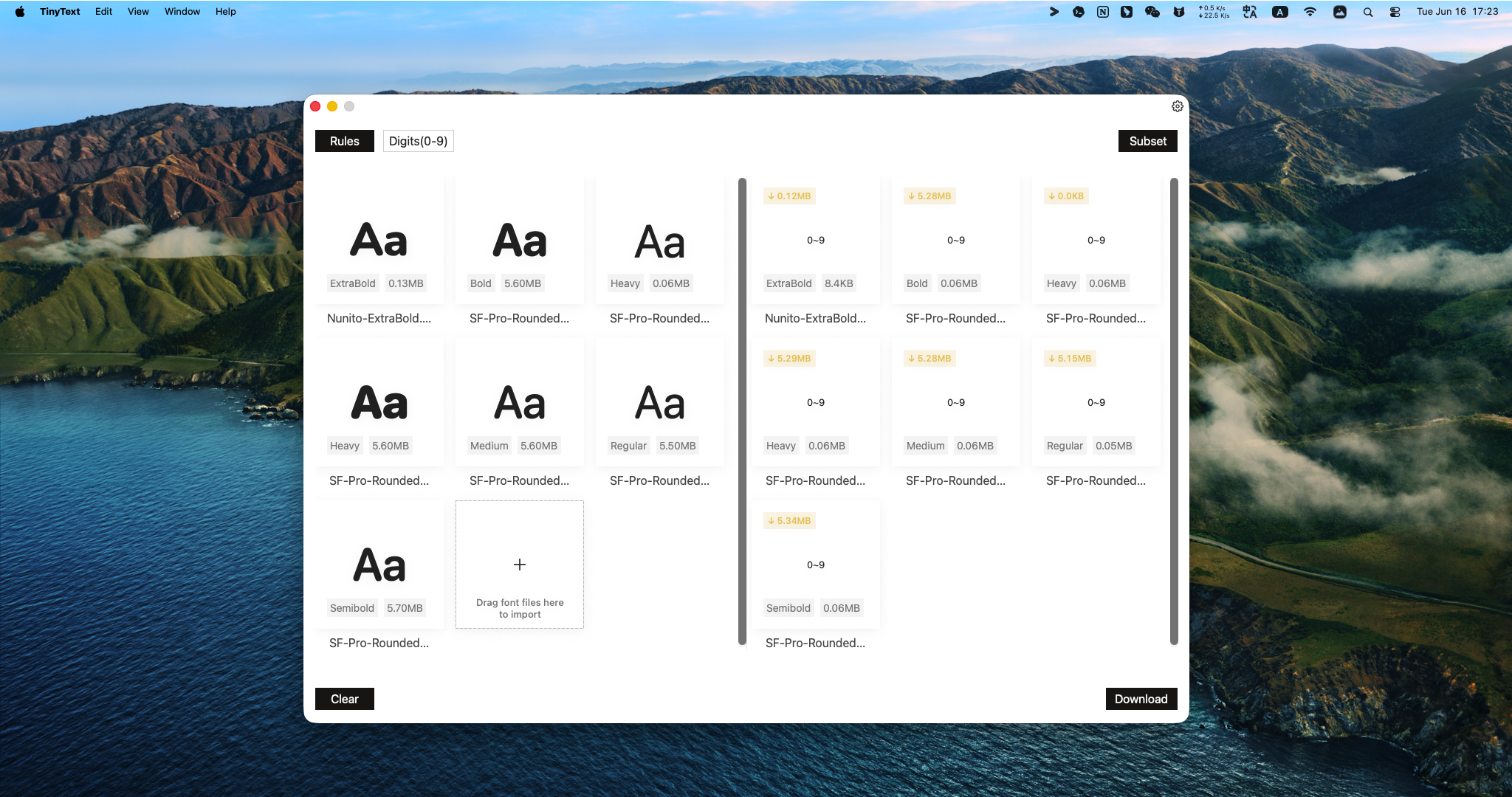1512x797 pixels.
Task: Click the source fonts panel scrollbar
Action: [742, 411]
